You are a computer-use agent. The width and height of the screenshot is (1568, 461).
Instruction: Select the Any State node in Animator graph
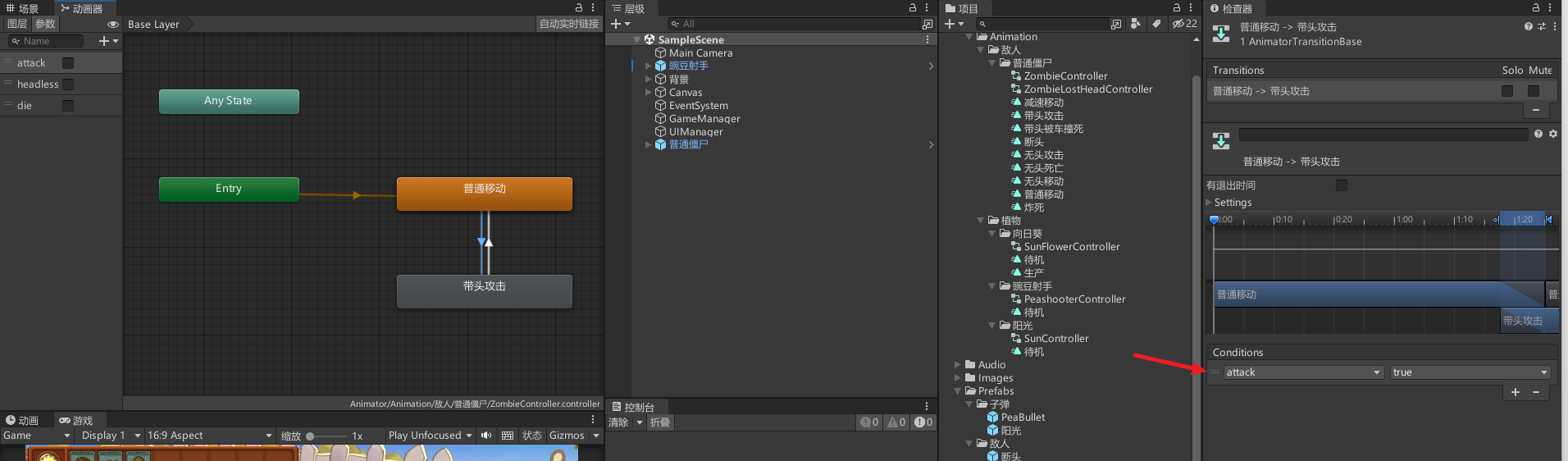[x=229, y=101]
